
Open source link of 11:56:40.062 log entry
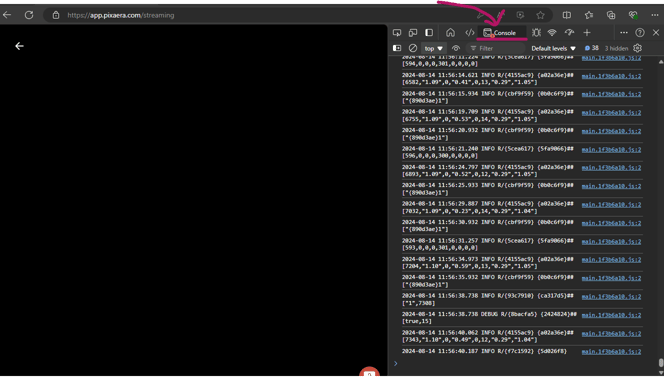(x=611, y=334)
